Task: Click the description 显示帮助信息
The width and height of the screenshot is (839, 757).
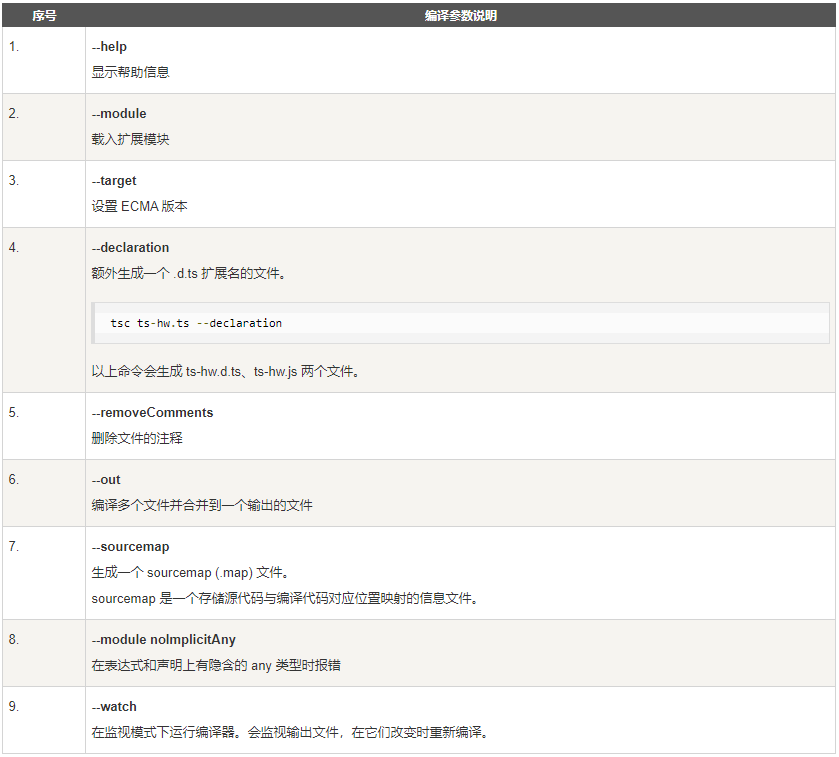Action: pyautogui.click(x=130, y=72)
